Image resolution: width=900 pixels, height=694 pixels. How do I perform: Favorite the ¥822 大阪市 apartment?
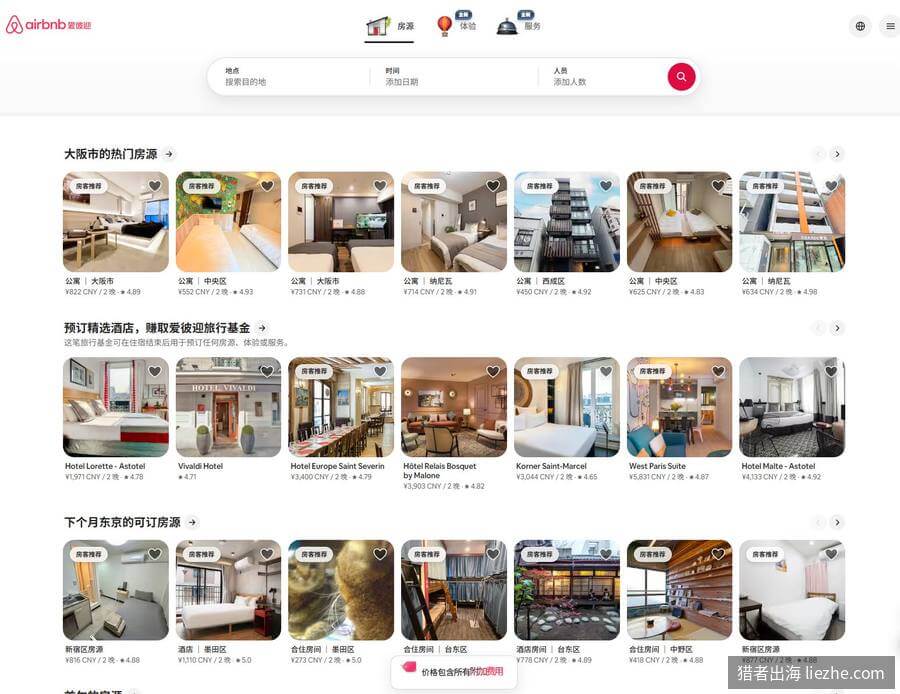click(155, 185)
